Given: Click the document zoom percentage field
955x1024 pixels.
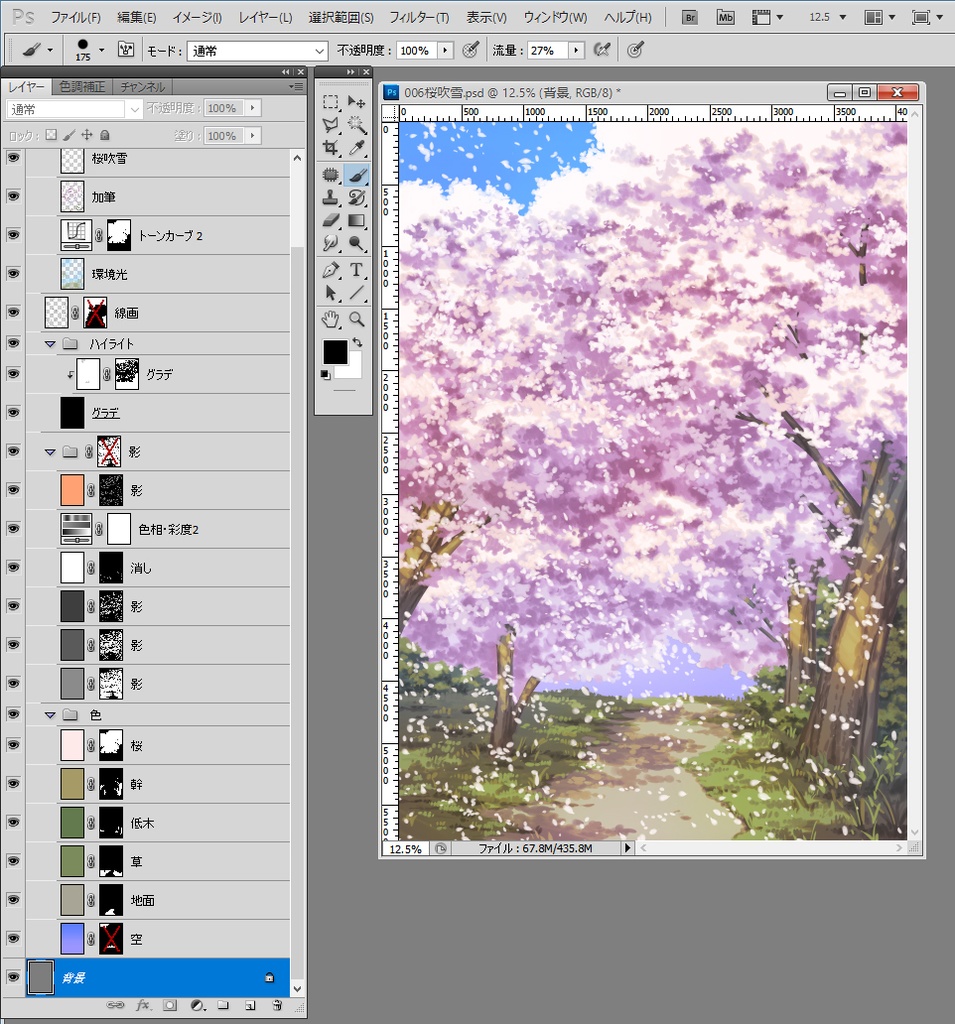Looking at the screenshot, I should (405, 848).
